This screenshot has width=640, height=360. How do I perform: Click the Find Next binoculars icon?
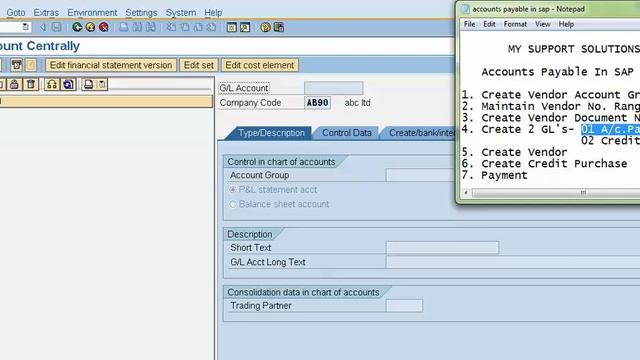pos(151,27)
